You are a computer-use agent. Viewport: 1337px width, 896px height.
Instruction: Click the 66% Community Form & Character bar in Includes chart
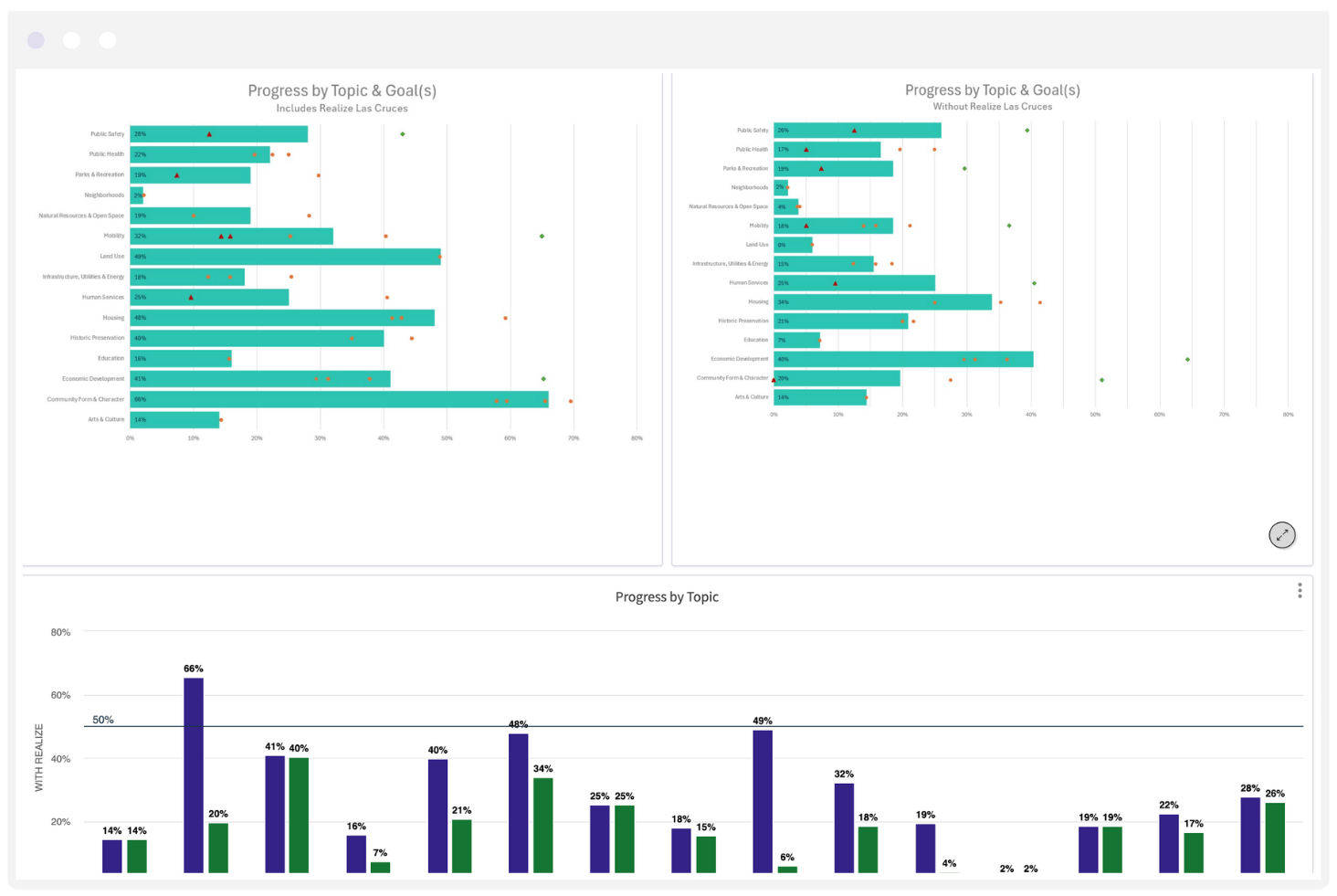click(x=339, y=399)
